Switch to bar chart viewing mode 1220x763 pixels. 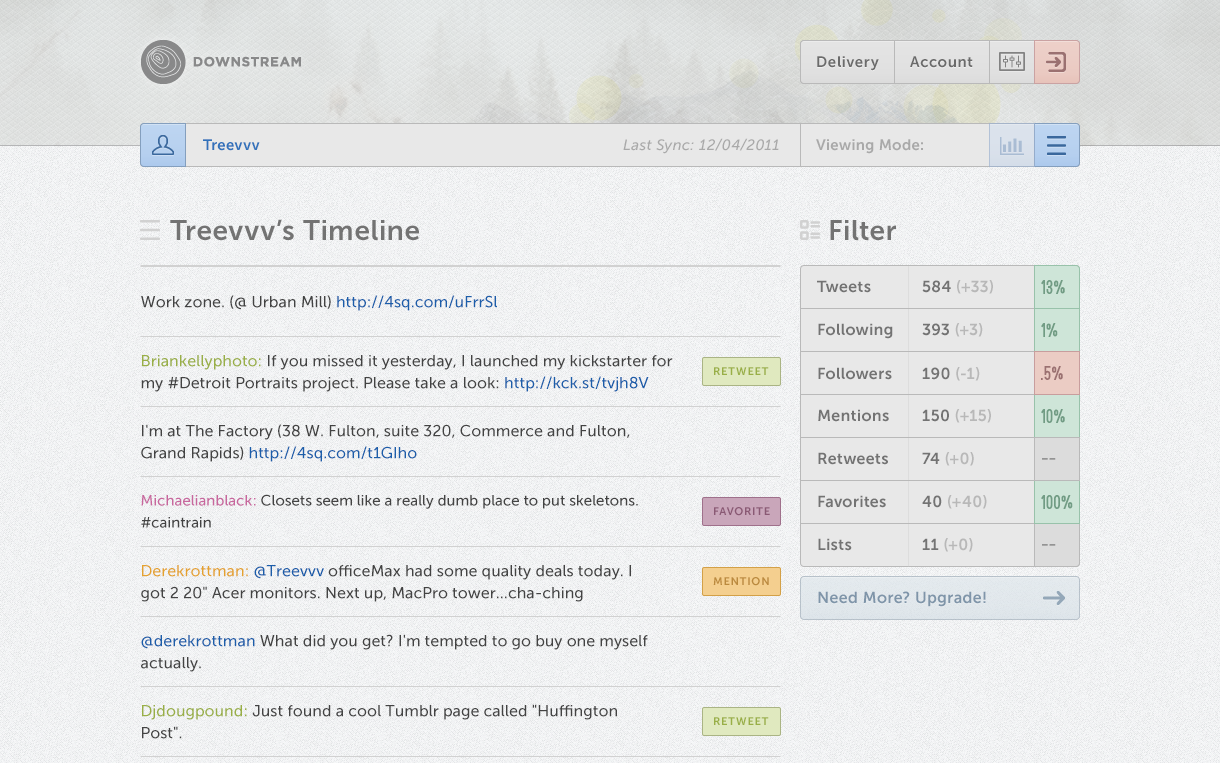(1012, 145)
